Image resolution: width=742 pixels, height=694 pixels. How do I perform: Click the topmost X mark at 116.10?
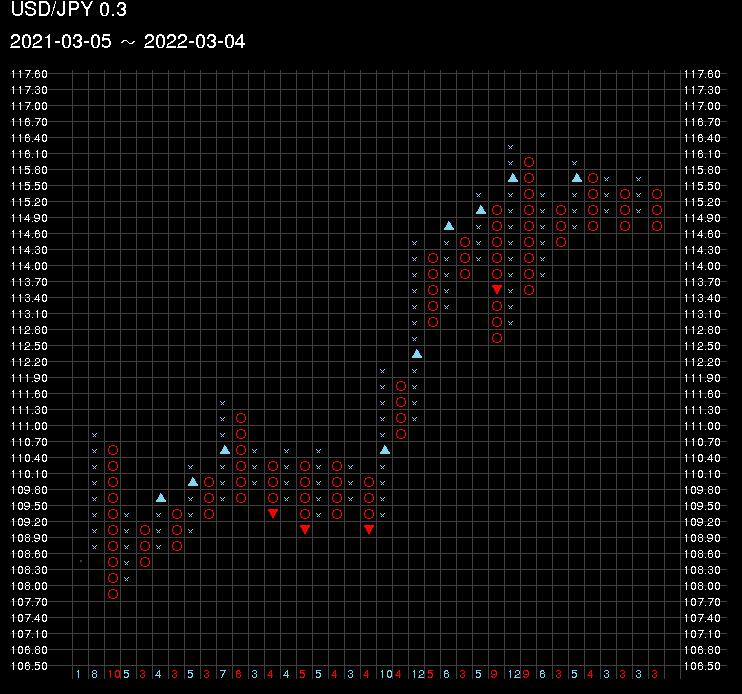point(511,147)
